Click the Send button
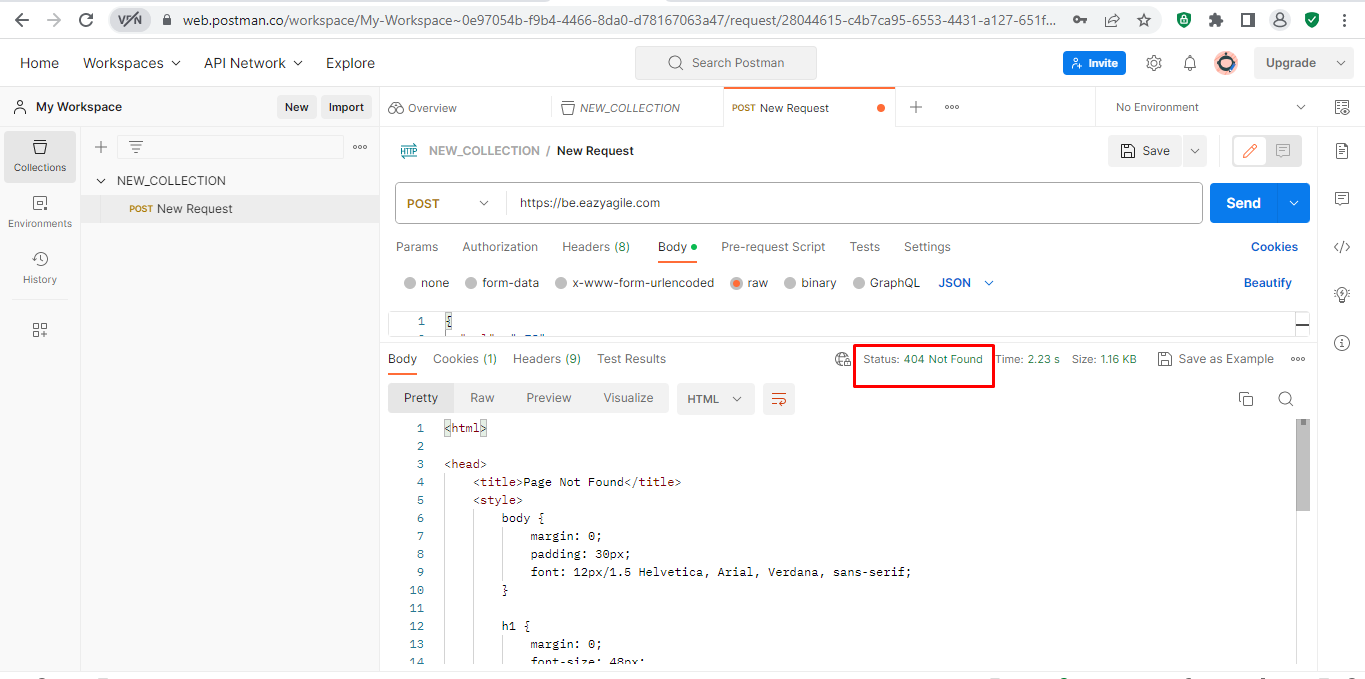 [1244, 203]
